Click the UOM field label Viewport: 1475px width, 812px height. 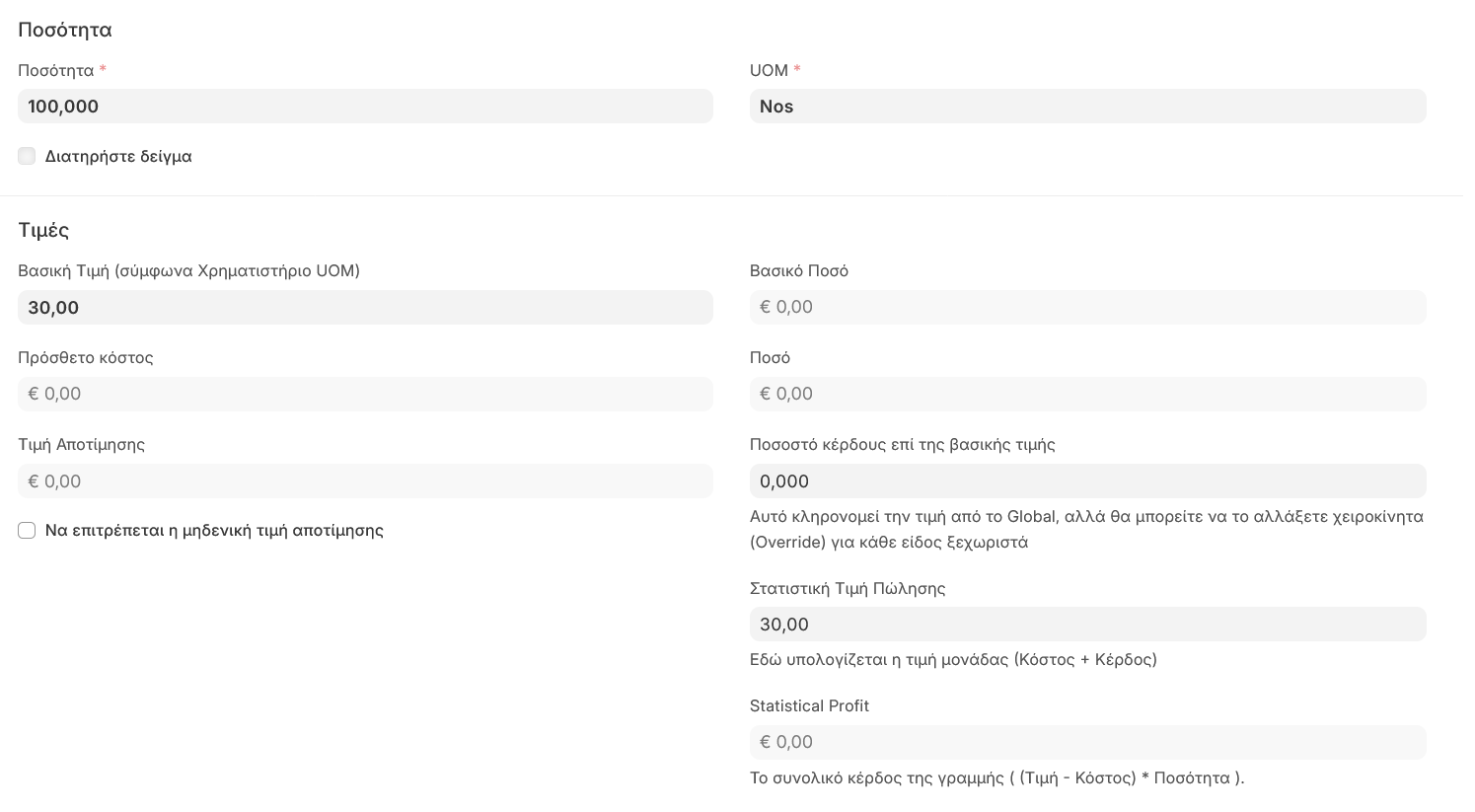[x=769, y=70]
